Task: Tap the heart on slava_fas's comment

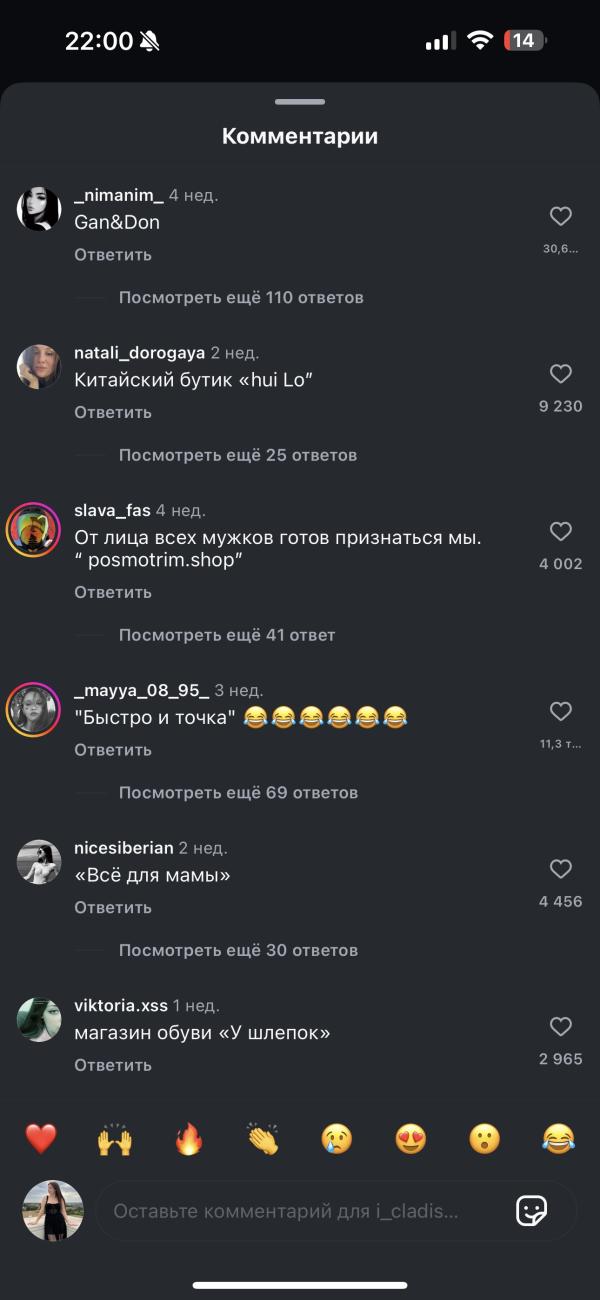Action: [561, 532]
